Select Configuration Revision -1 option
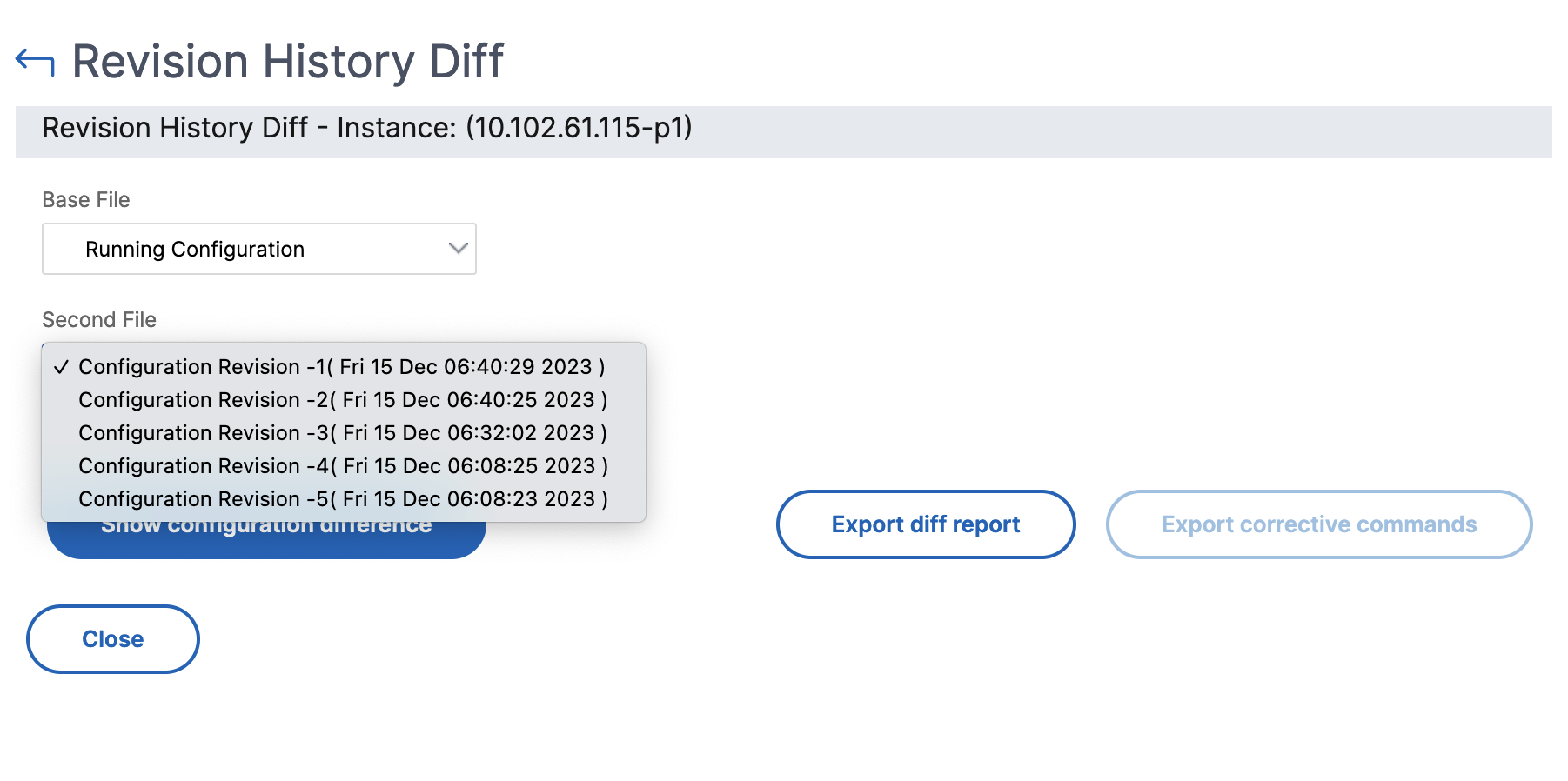 (x=344, y=367)
